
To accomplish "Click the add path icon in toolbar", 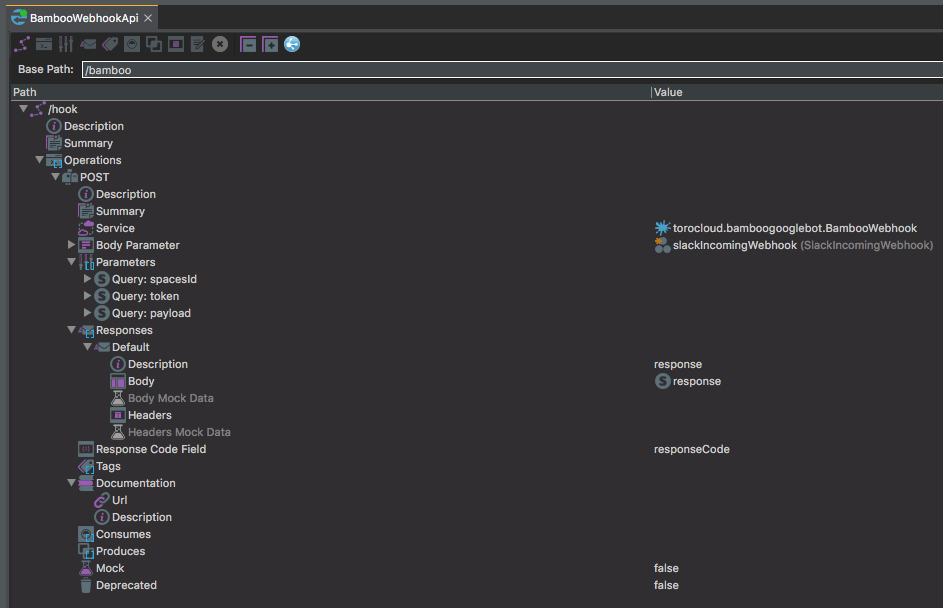I will (22, 44).
